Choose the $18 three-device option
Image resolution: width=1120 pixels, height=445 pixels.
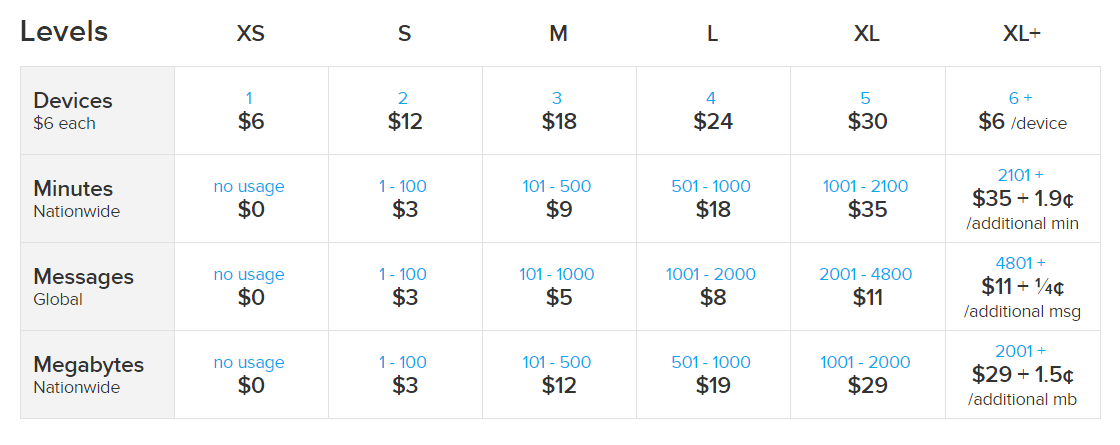click(559, 111)
